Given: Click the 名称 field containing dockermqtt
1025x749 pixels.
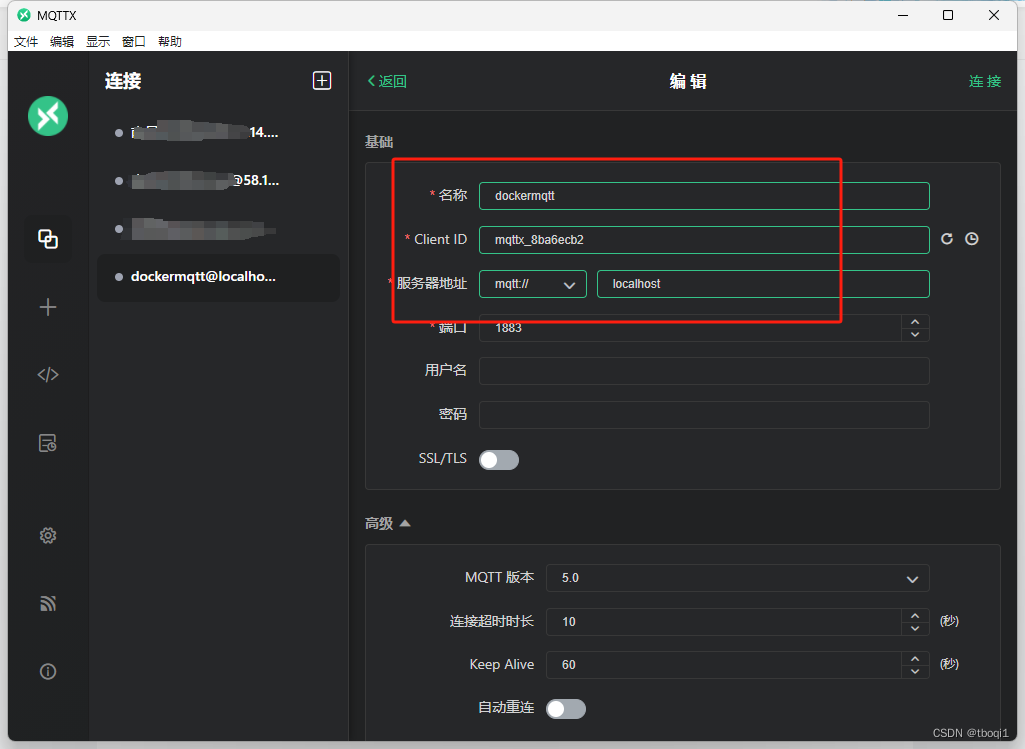Looking at the screenshot, I should (704, 196).
